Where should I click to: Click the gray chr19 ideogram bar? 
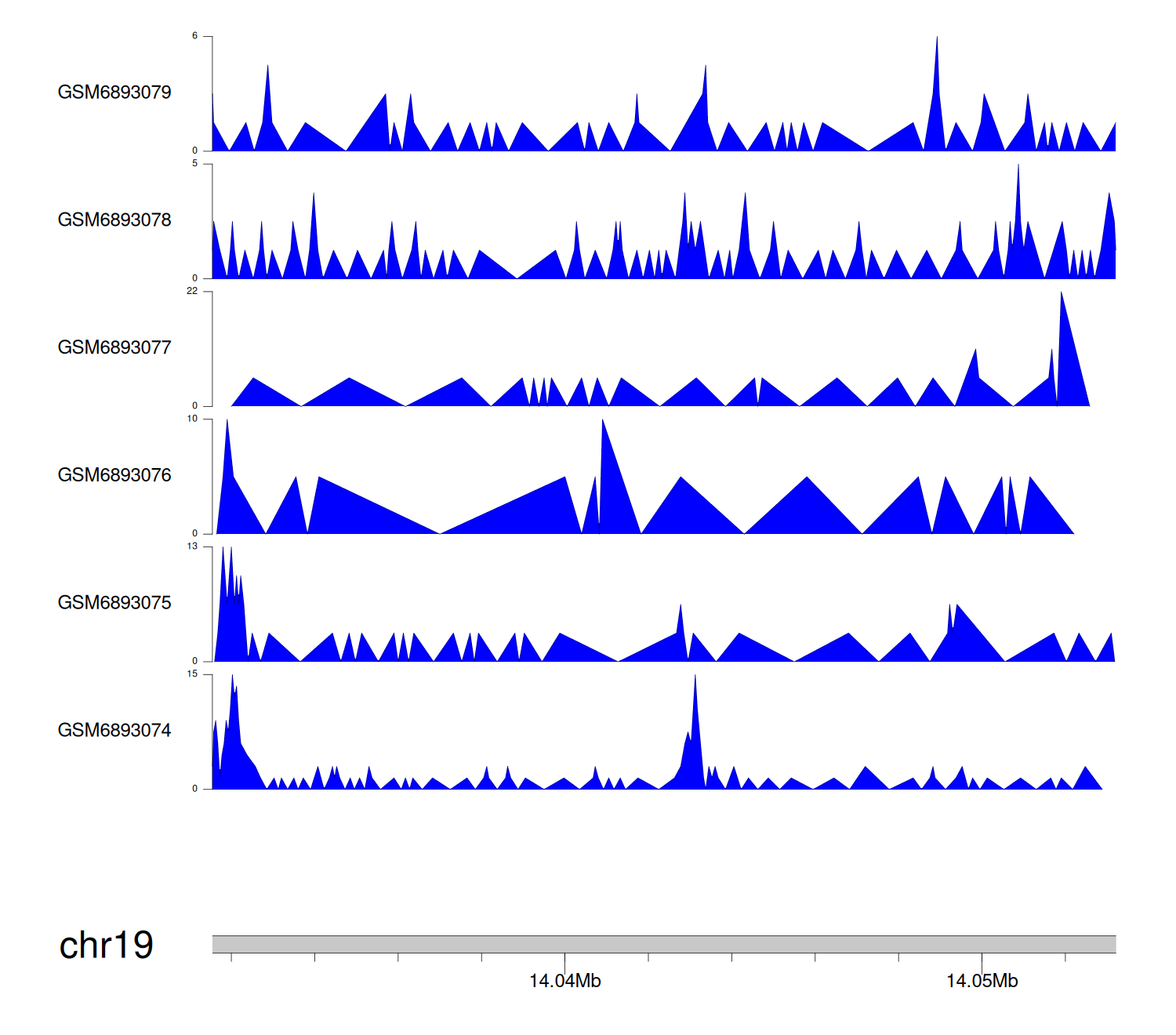(663, 944)
